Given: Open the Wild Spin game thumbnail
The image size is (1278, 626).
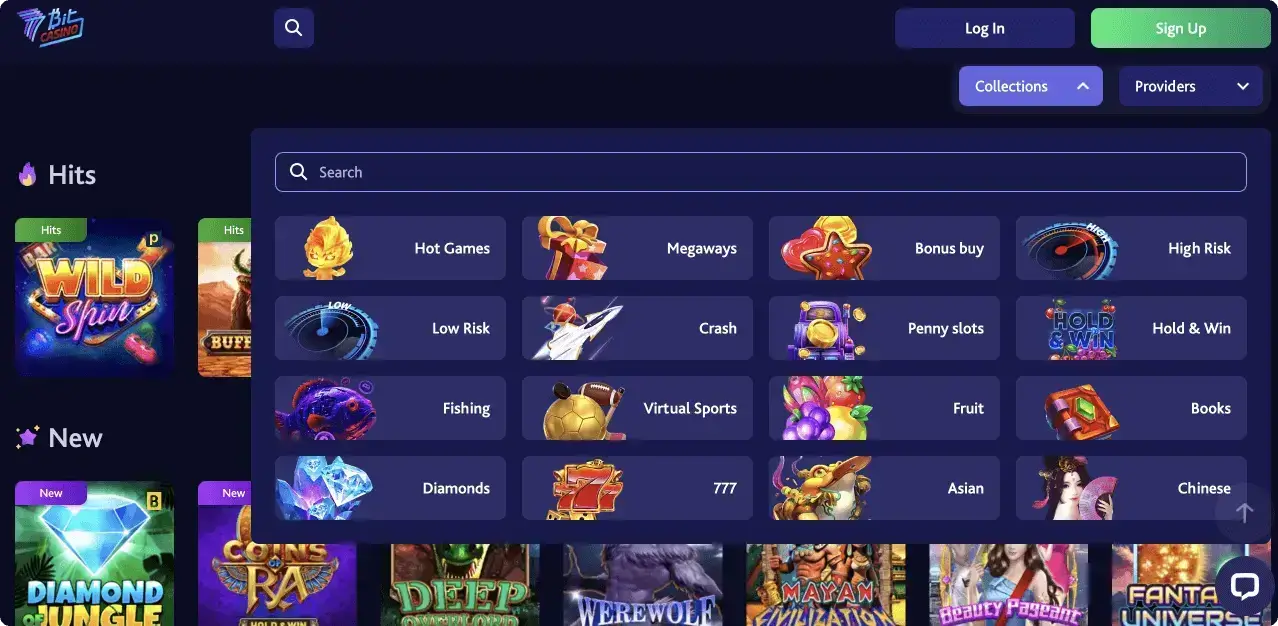Looking at the screenshot, I should pyautogui.click(x=94, y=298).
